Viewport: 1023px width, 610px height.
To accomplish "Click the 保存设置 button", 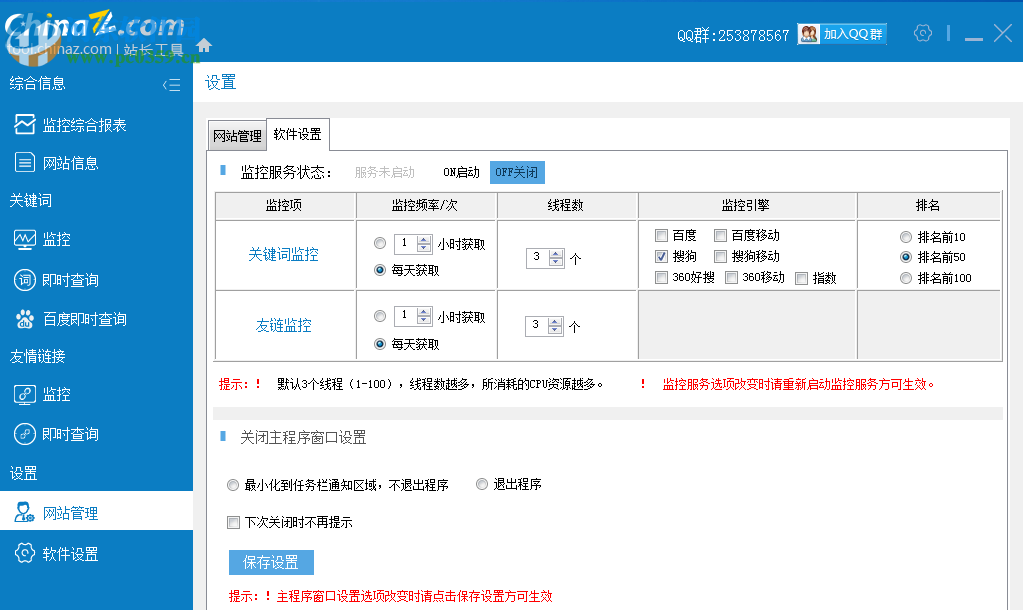I will [x=270, y=562].
